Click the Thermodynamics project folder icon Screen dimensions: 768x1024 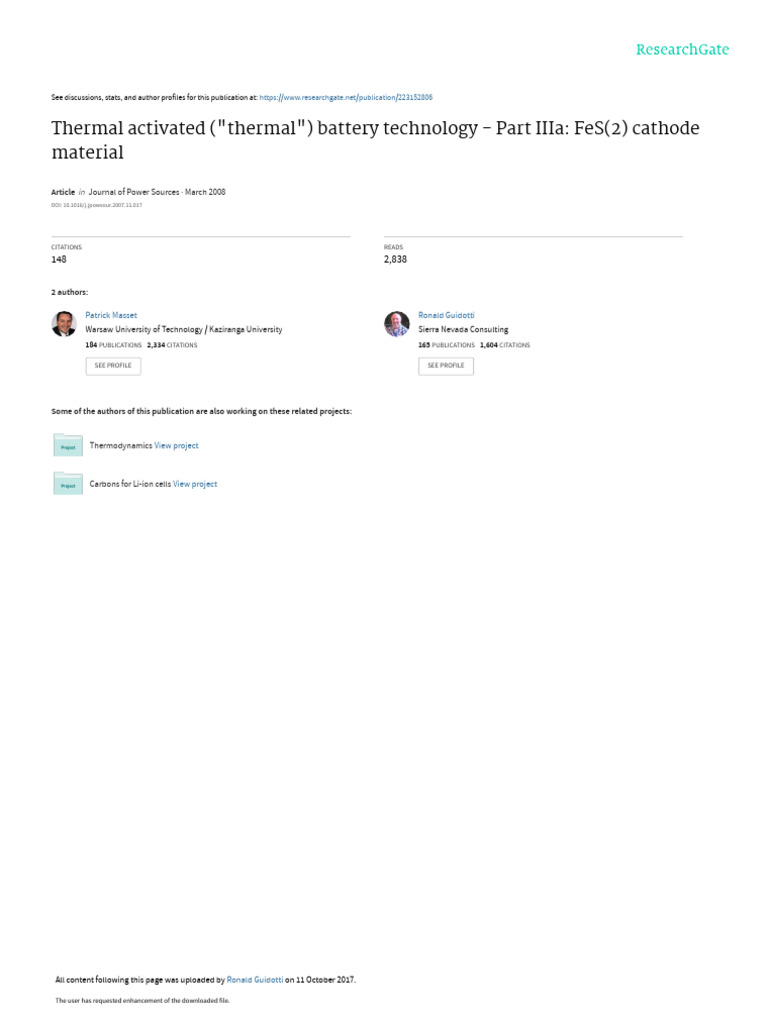click(x=68, y=446)
